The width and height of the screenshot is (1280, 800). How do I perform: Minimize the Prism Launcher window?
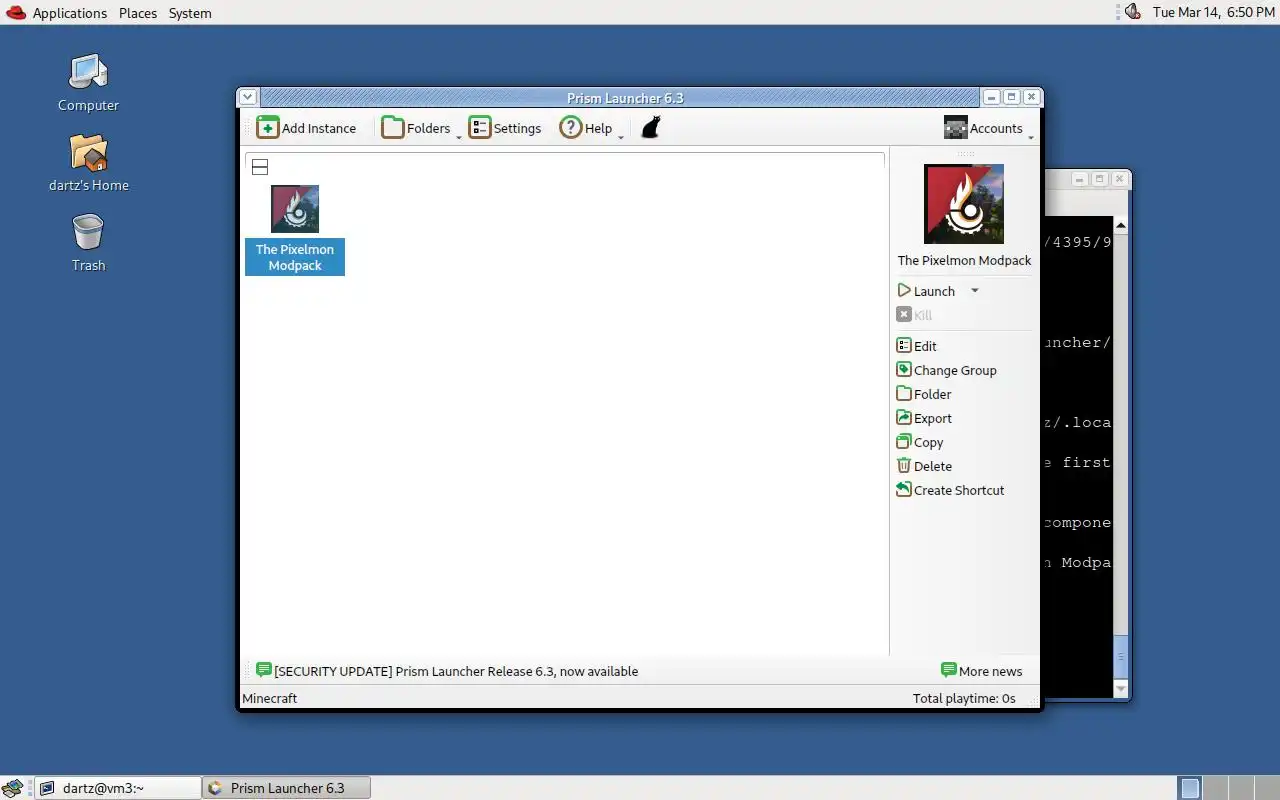991,97
